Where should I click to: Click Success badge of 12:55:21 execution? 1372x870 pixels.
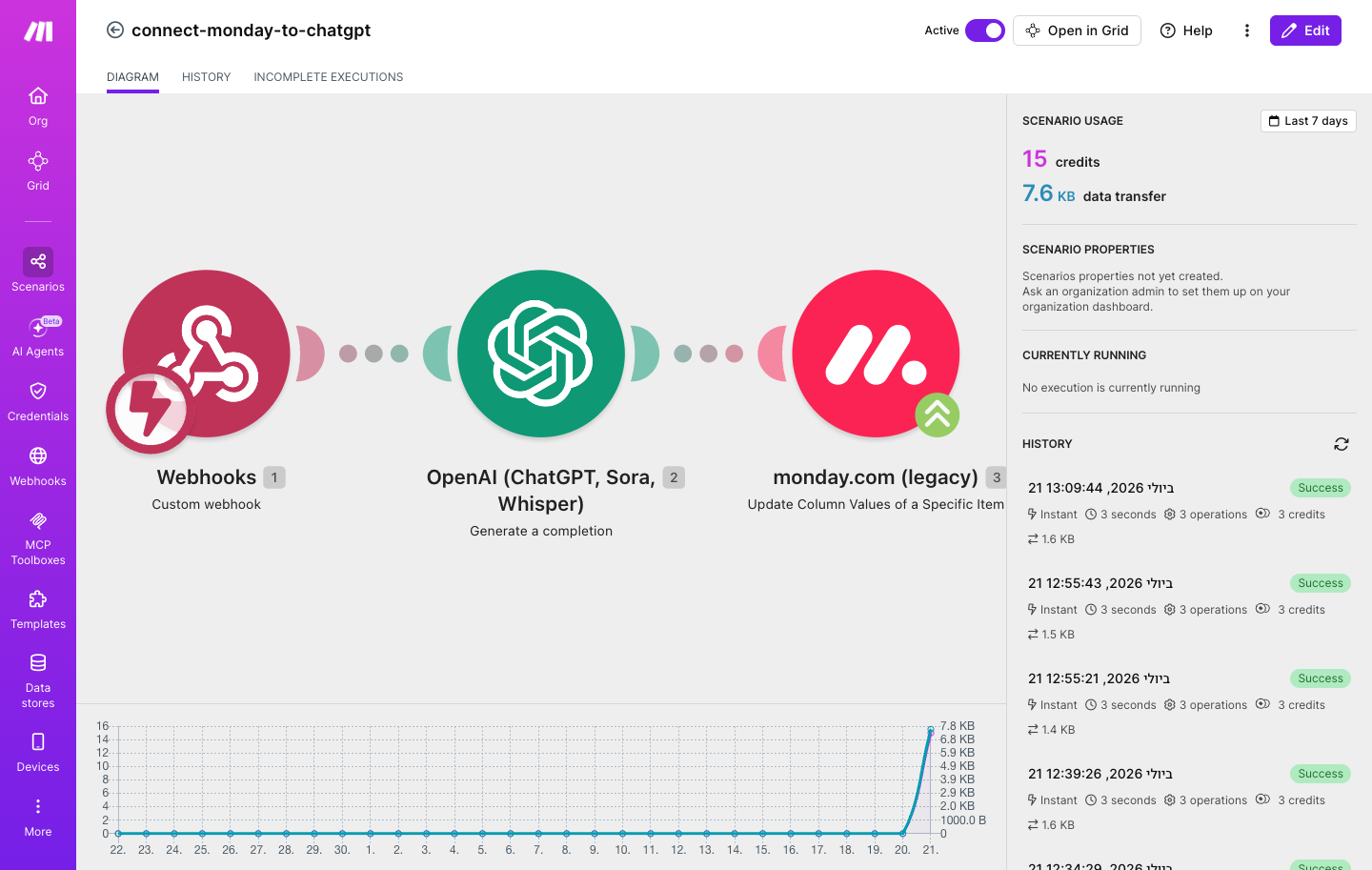tap(1321, 678)
